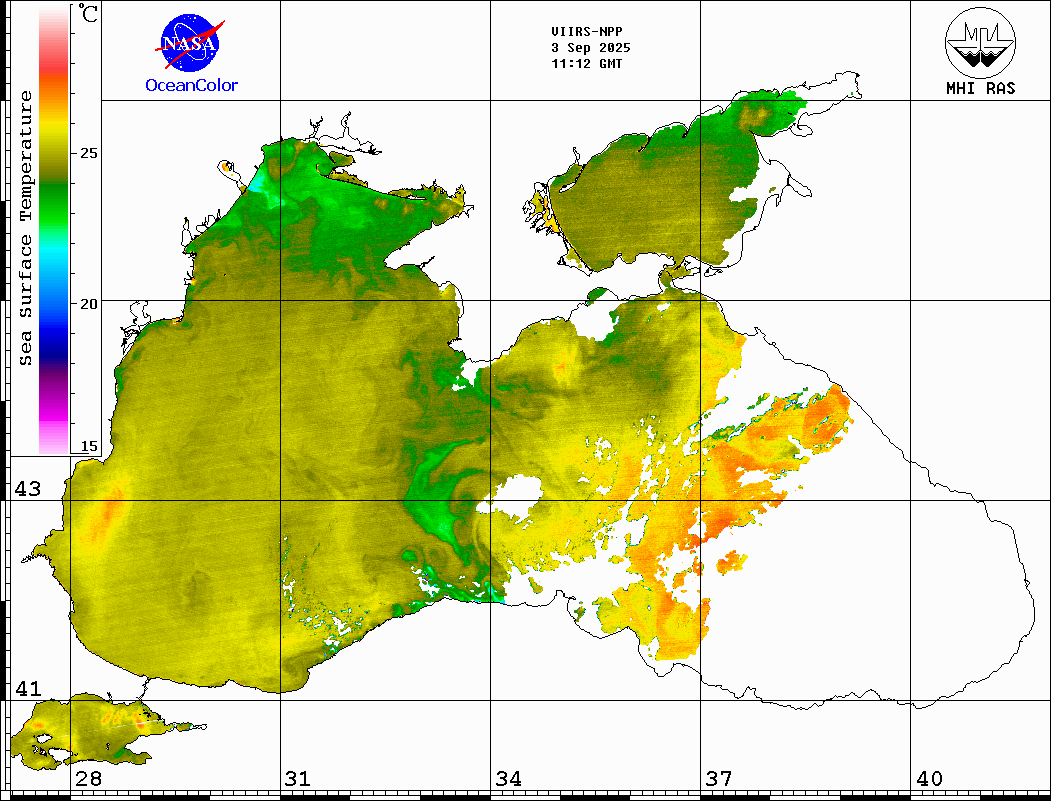Click the 25 degree scale tick label
The width and height of the screenshot is (1051, 801).
tap(89, 153)
